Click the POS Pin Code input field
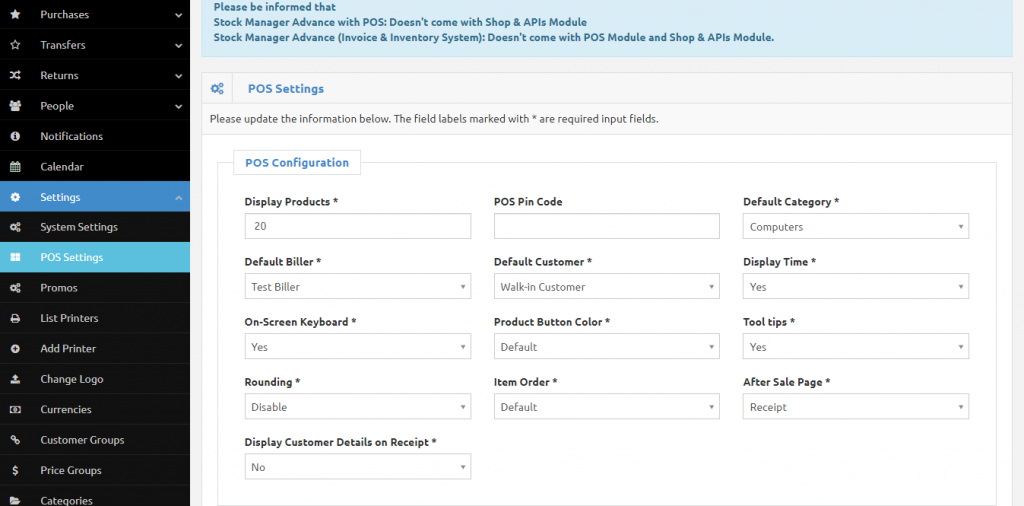 607,227
